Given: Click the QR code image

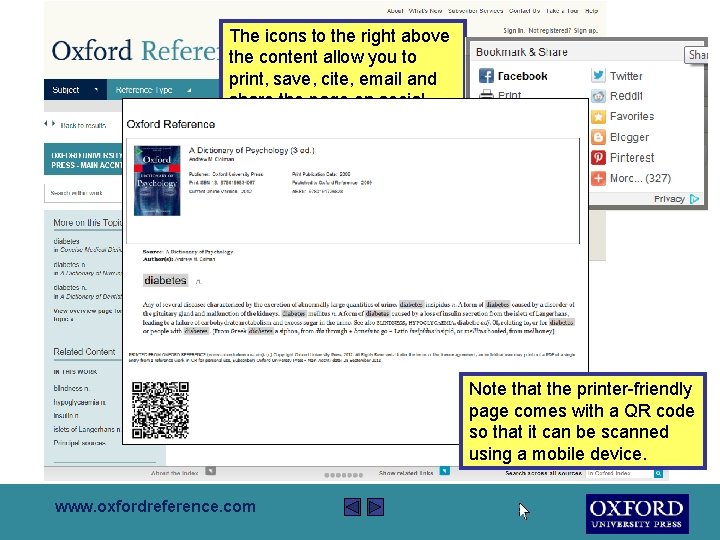Looking at the screenshot, I should 160,410.
